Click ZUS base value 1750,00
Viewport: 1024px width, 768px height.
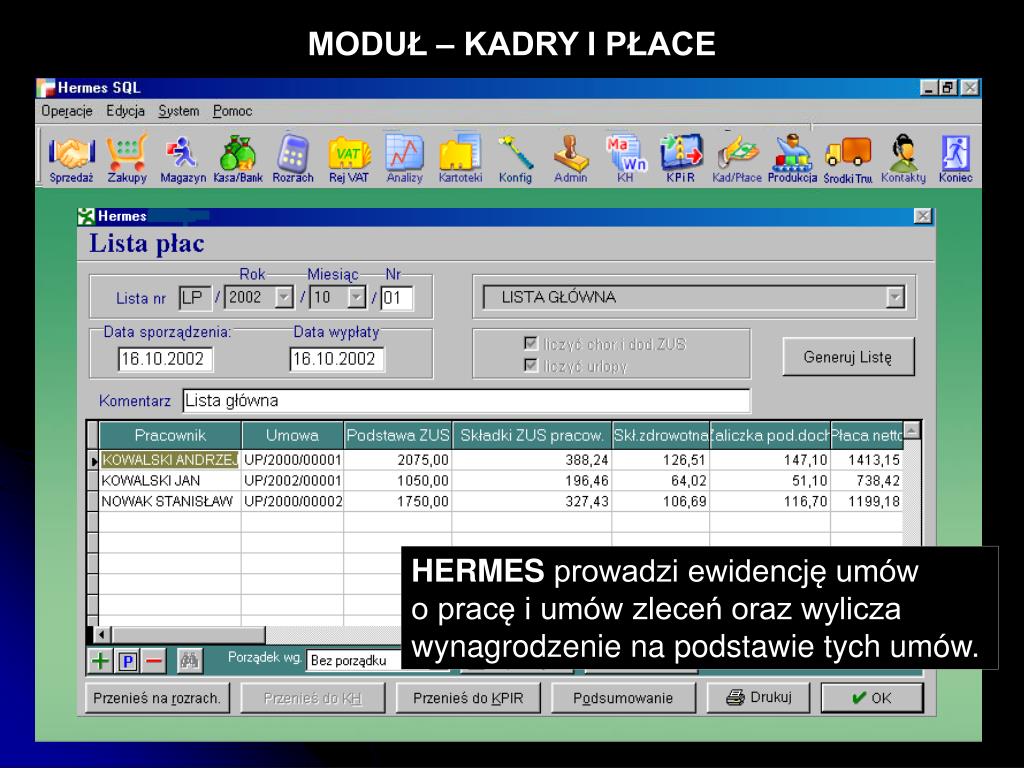pos(423,502)
